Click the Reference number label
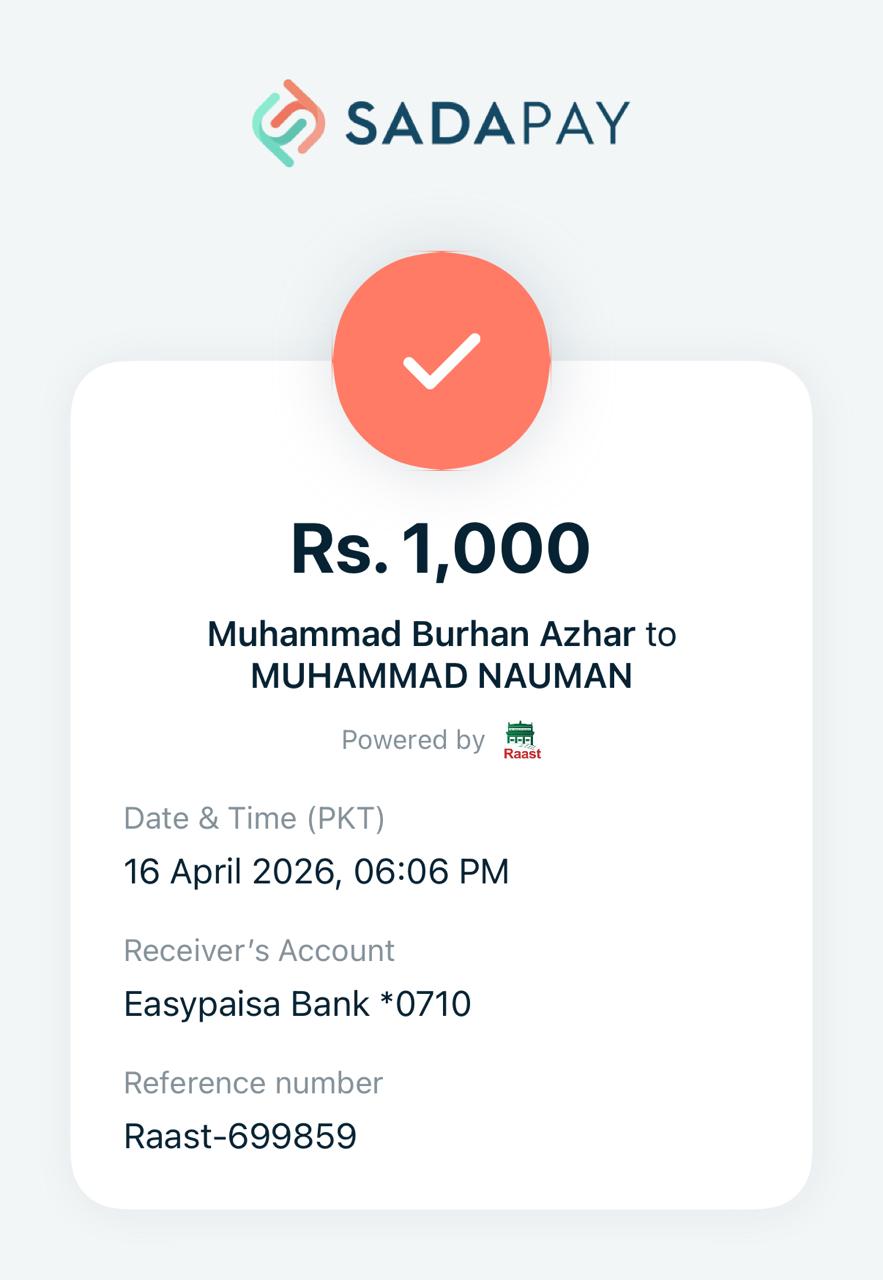The image size is (883, 1280). pos(253,1083)
